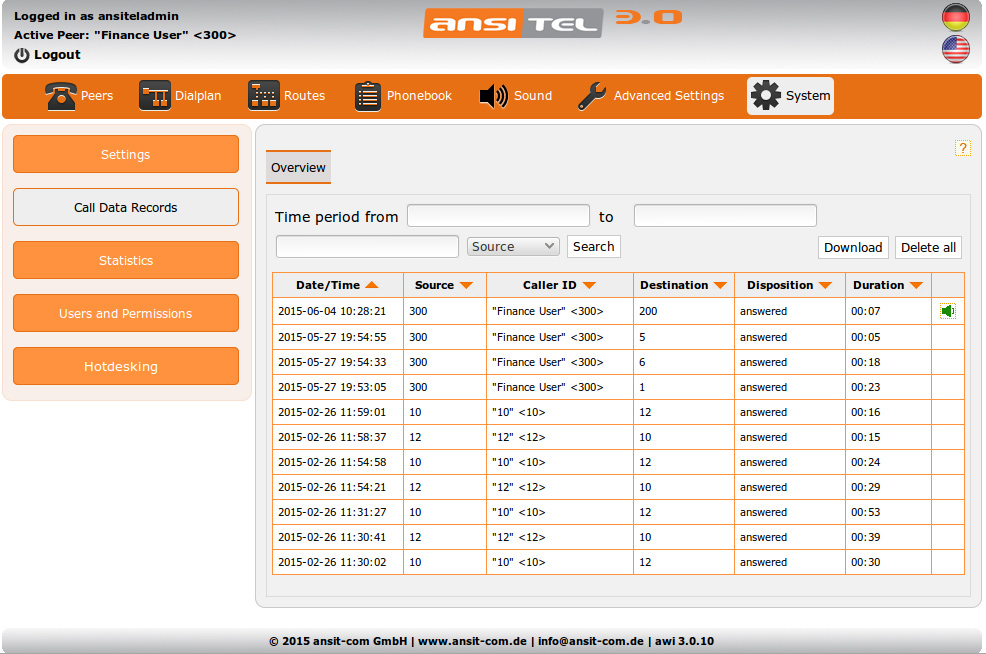This screenshot has height=654, width=986.
Task: Open Call Data Records sidebar item
Action: pyautogui.click(x=126, y=207)
